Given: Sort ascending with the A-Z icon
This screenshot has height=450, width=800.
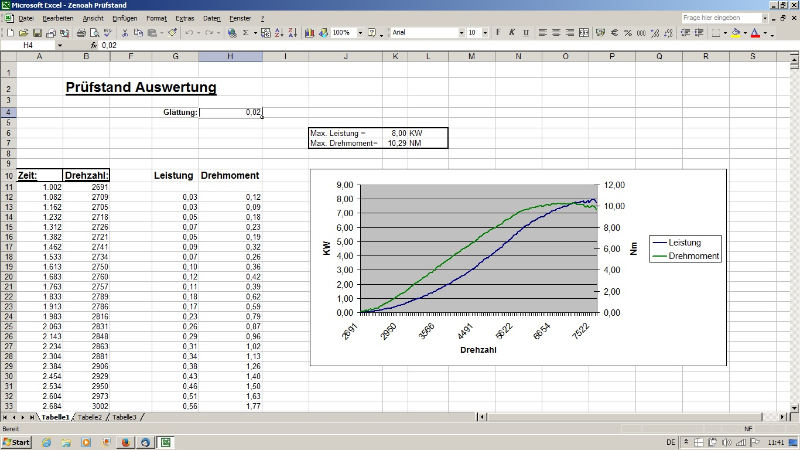Looking at the screenshot, I should coord(268,33).
